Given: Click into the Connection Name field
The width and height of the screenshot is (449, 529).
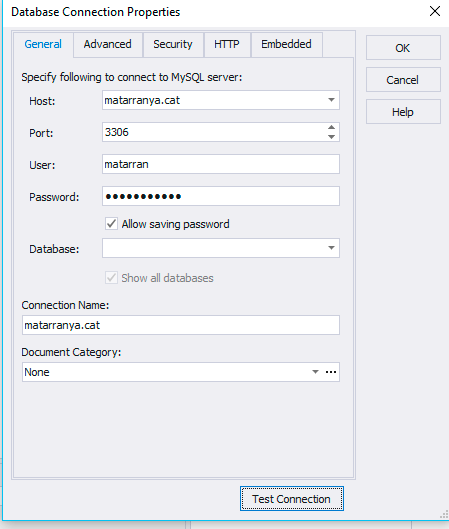Looking at the screenshot, I should click(181, 325).
